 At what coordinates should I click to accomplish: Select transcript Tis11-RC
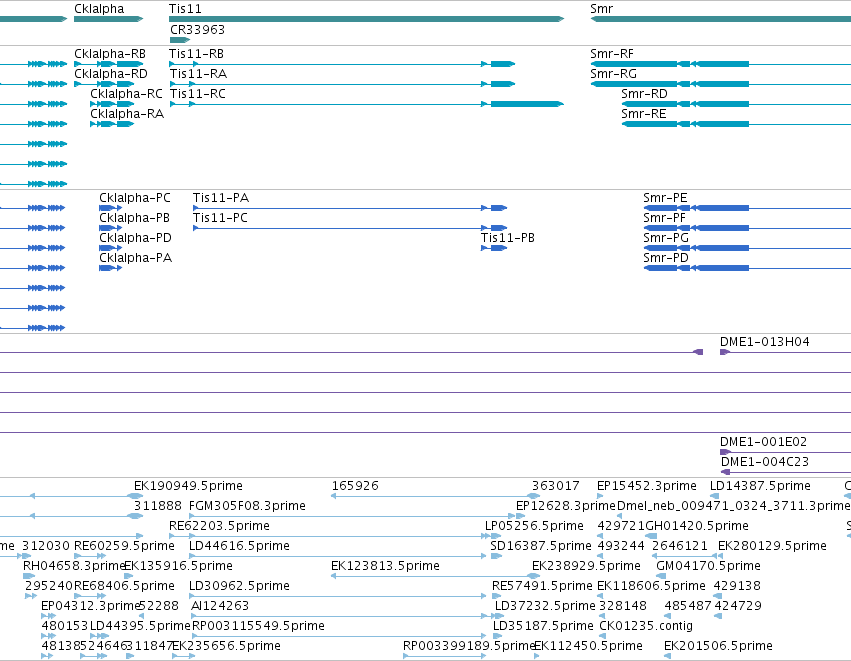[367, 104]
